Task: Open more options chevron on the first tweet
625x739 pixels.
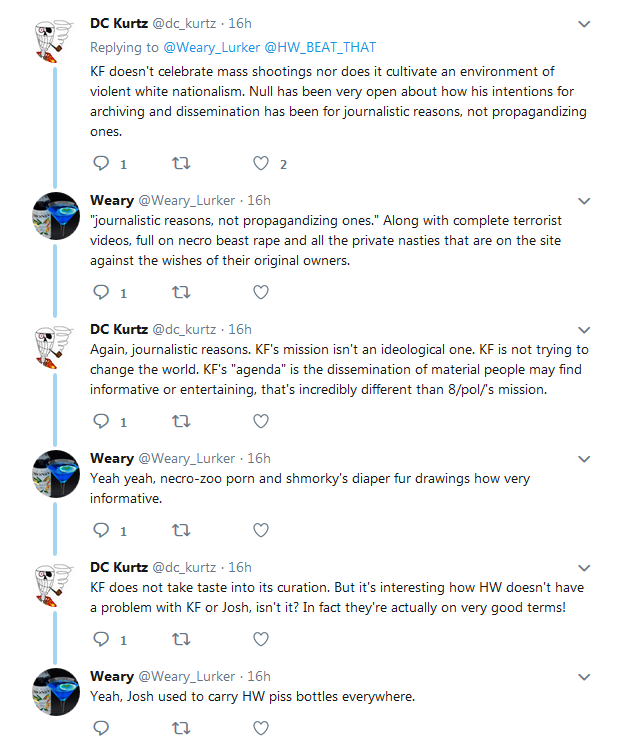Action: (584, 24)
